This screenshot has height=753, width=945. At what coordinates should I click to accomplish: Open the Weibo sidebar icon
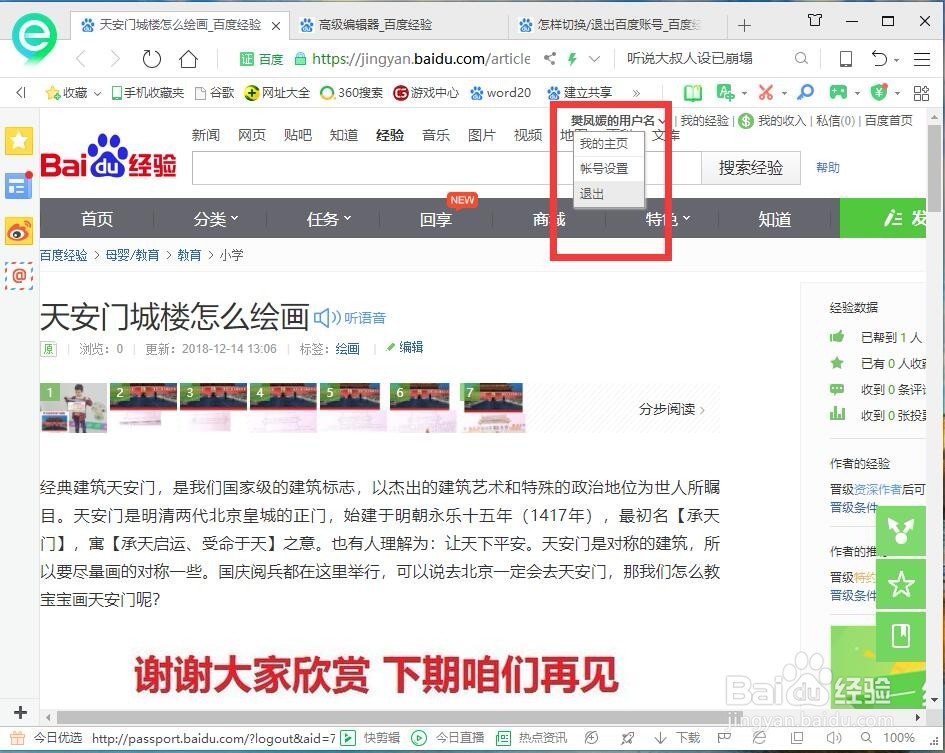[x=19, y=231]
